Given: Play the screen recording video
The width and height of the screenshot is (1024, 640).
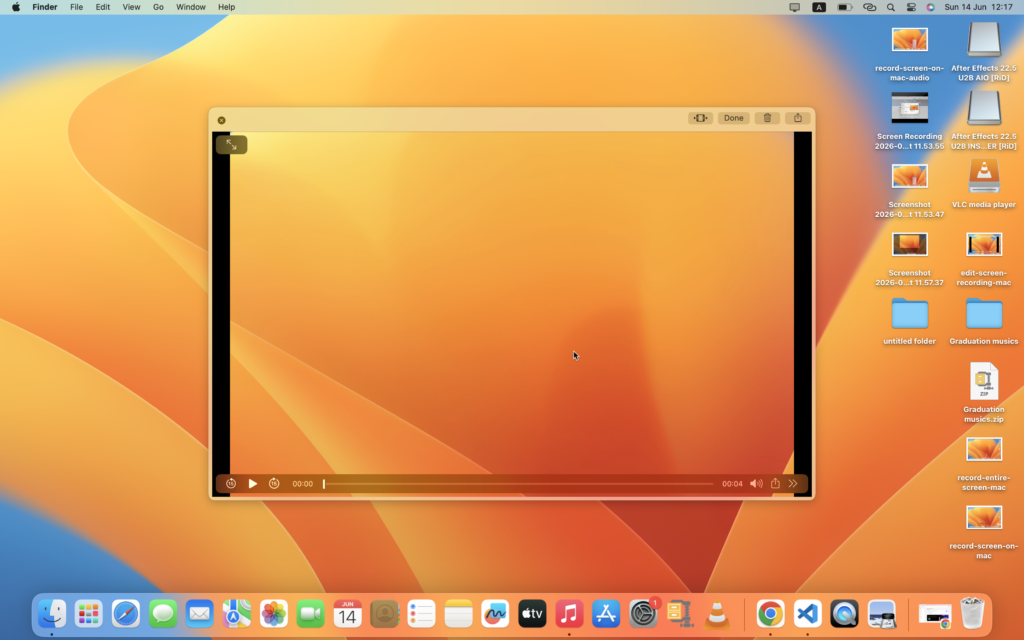Looking at the screenshot, I should [x=253, y=484].
